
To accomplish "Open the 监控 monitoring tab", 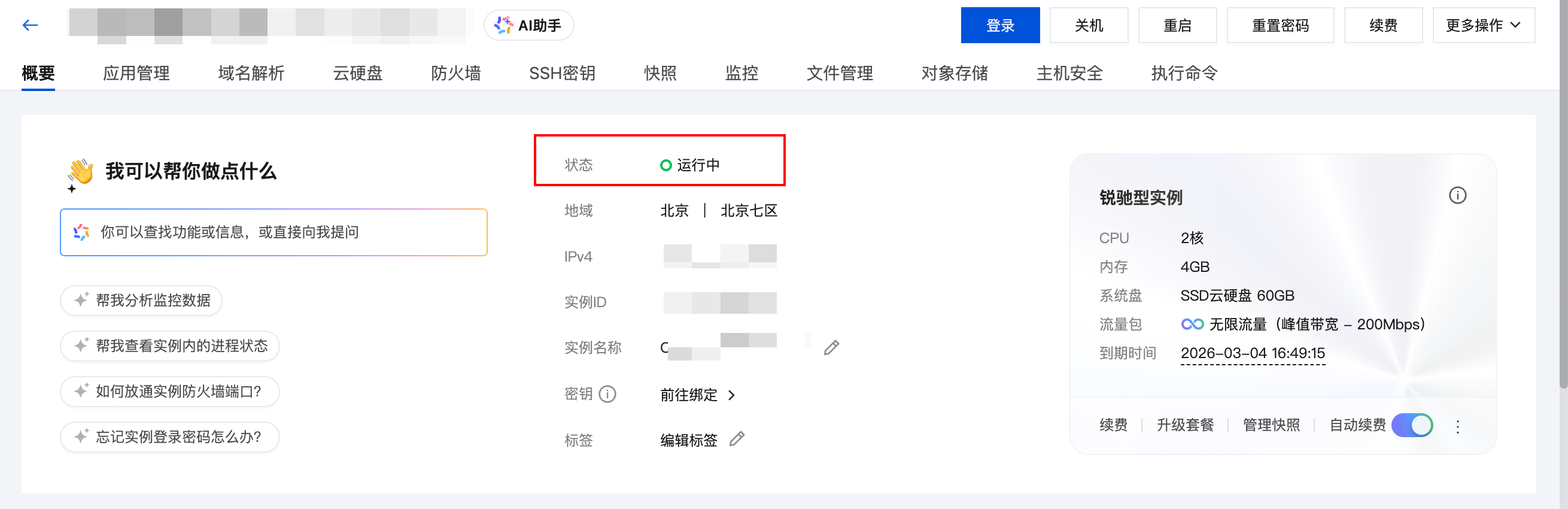I will click(742, 72).
